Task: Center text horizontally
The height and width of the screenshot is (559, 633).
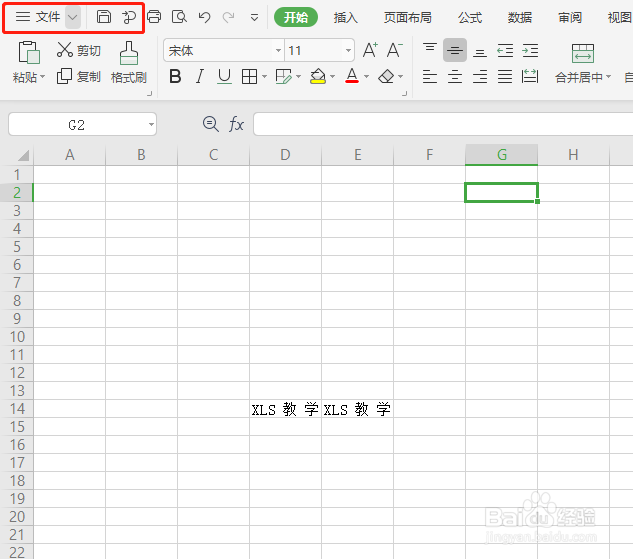Action: [455, 76]
